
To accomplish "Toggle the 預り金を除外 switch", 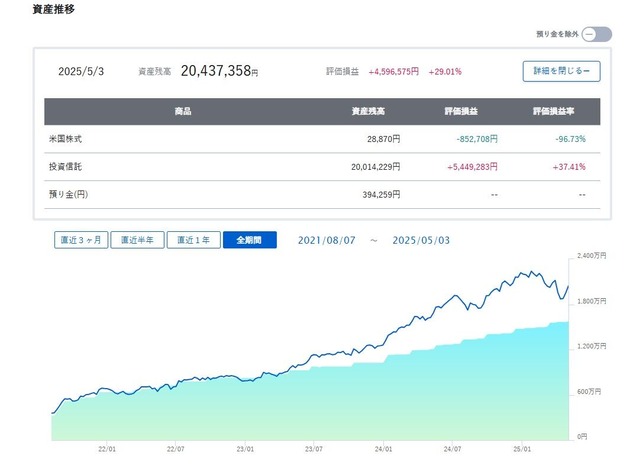I will click(x=596, y=34).
